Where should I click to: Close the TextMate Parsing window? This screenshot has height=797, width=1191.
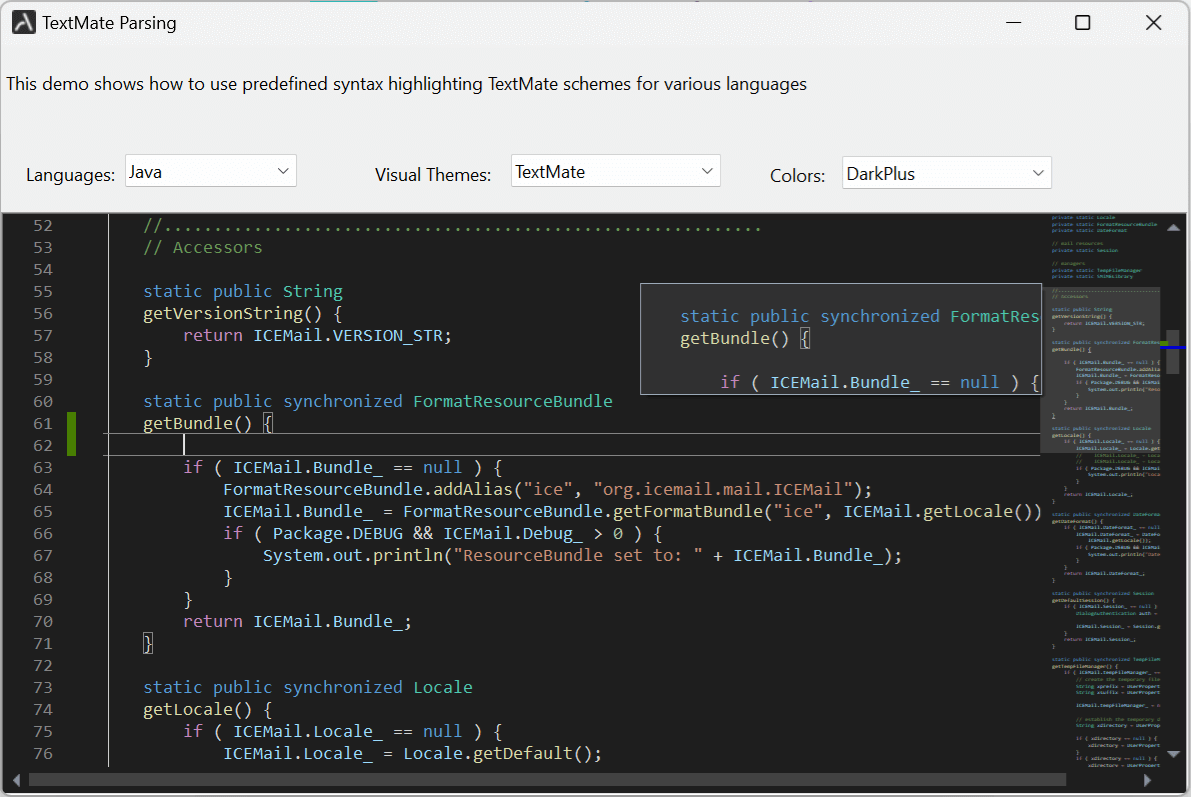[x=1153, y=23]
